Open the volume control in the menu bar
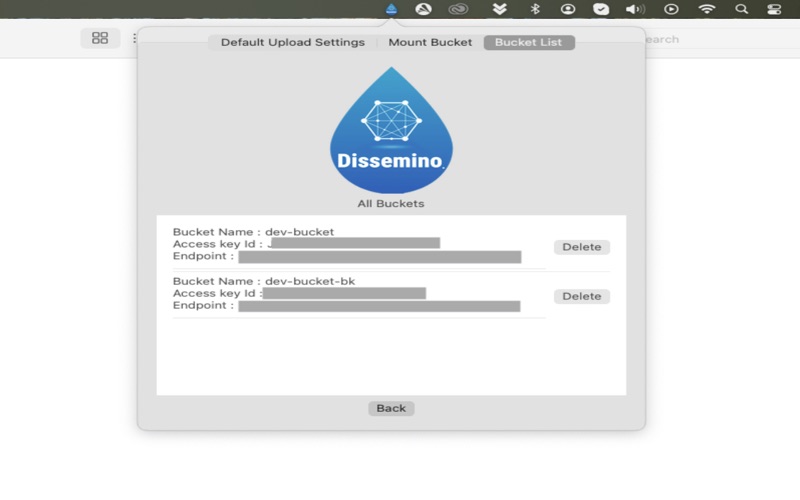Viewport: 800px width, 500px height. [x=635, y=9]
